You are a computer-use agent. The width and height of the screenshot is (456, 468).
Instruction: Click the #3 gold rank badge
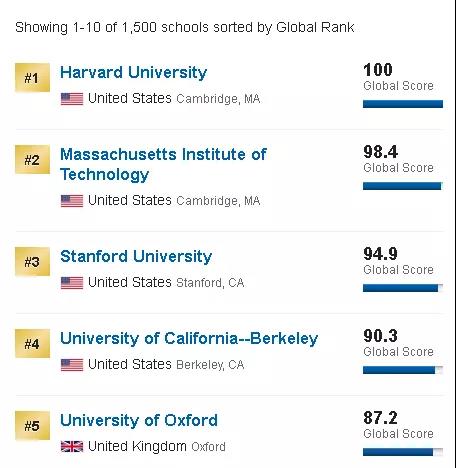tap(32, 262)
